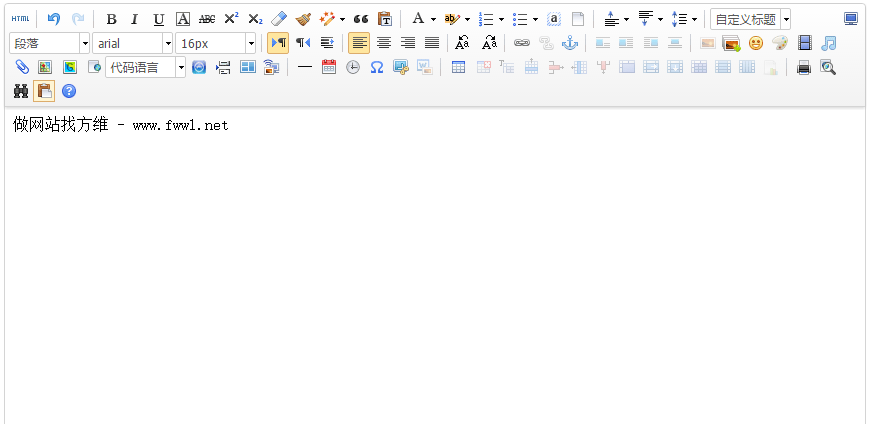Toggle Italic formatting
Screen dimensions: 871x424
pos(134,19)
